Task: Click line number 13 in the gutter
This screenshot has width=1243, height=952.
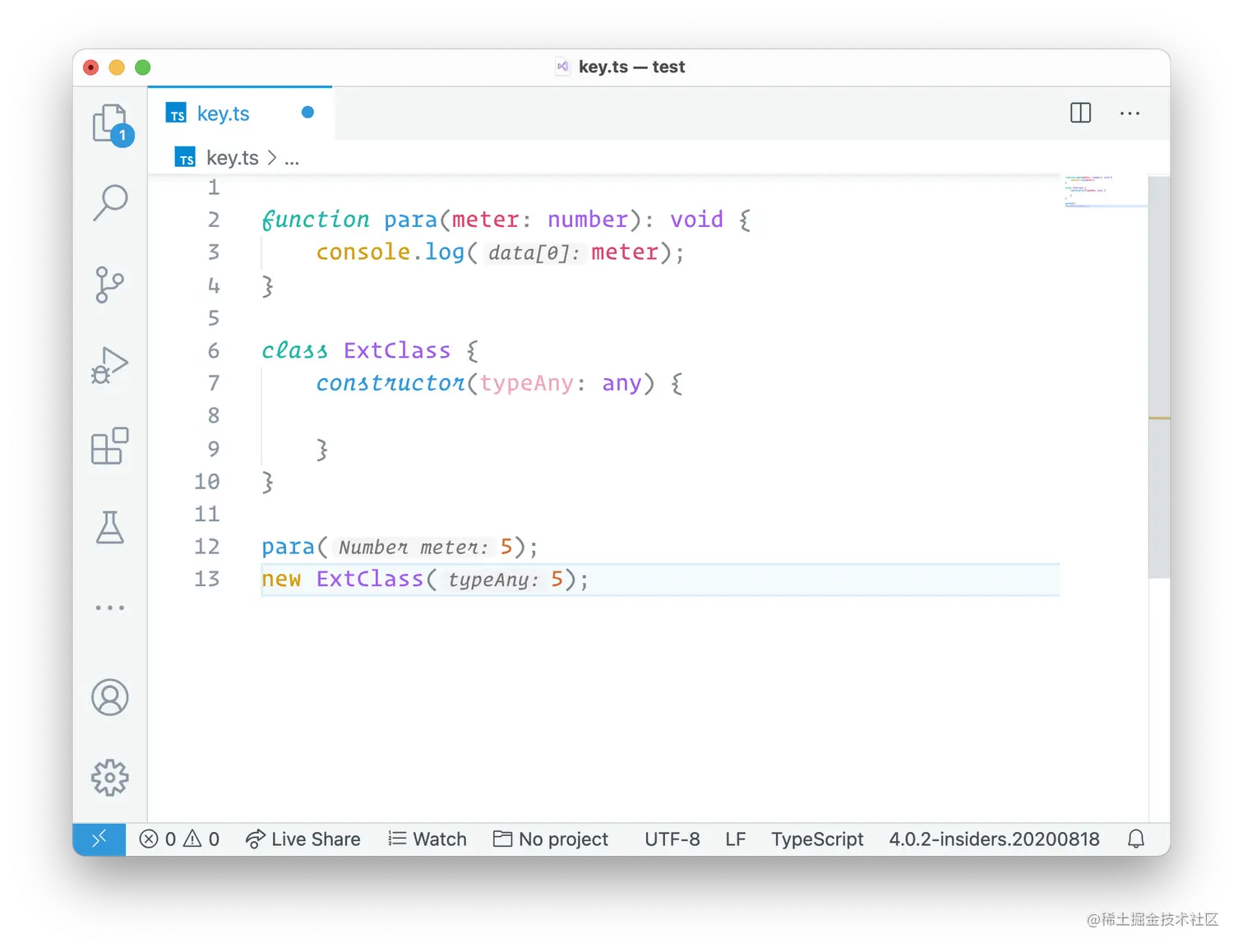Action: (207, 580)
